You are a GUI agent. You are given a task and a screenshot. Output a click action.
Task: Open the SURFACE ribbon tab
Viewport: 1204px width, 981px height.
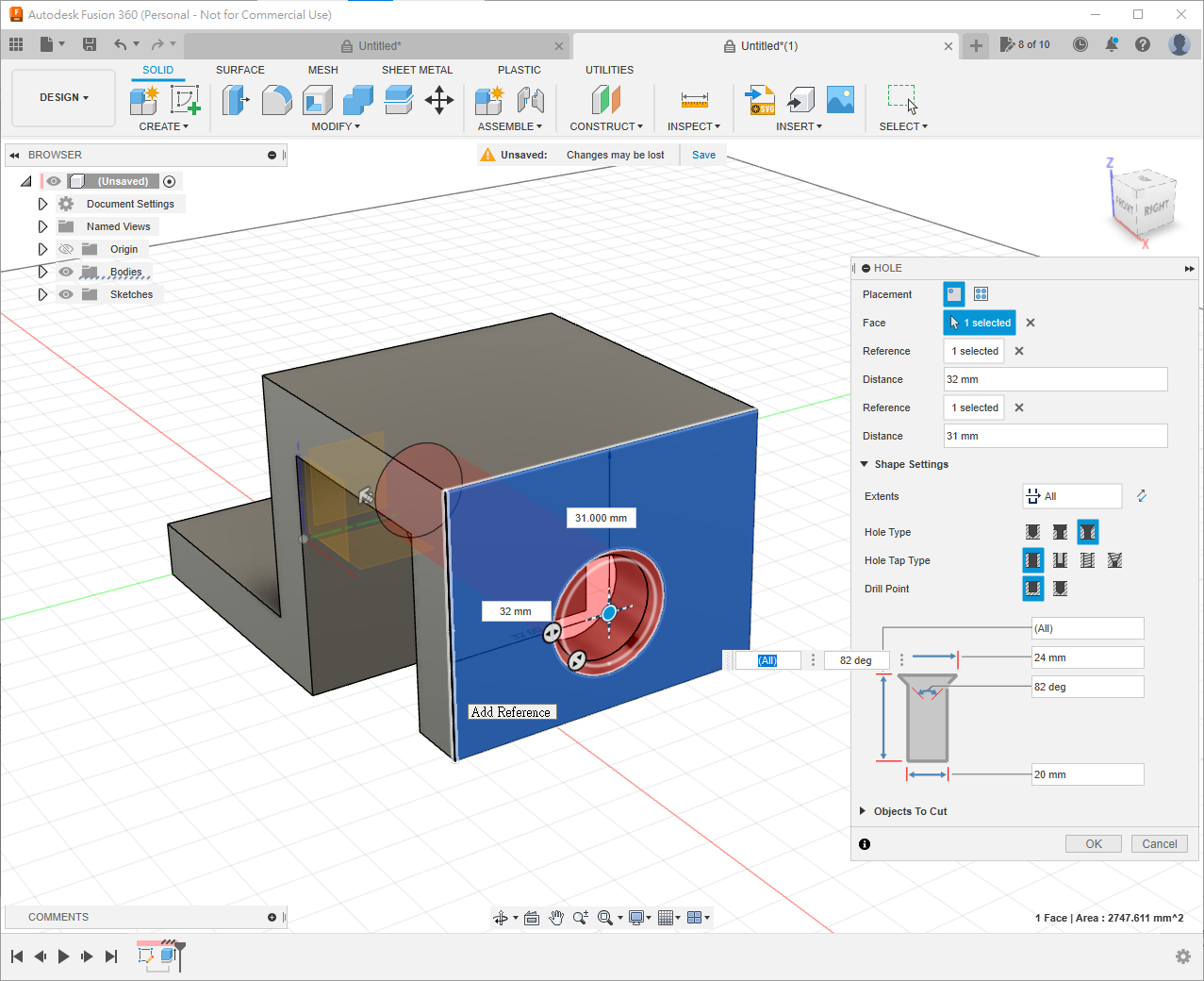pos(239,70)
